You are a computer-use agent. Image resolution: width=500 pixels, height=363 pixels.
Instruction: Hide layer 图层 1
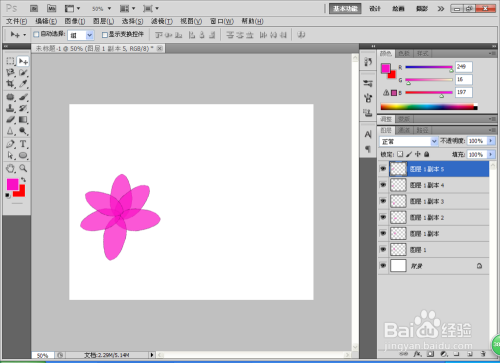[x=383, y=249]
